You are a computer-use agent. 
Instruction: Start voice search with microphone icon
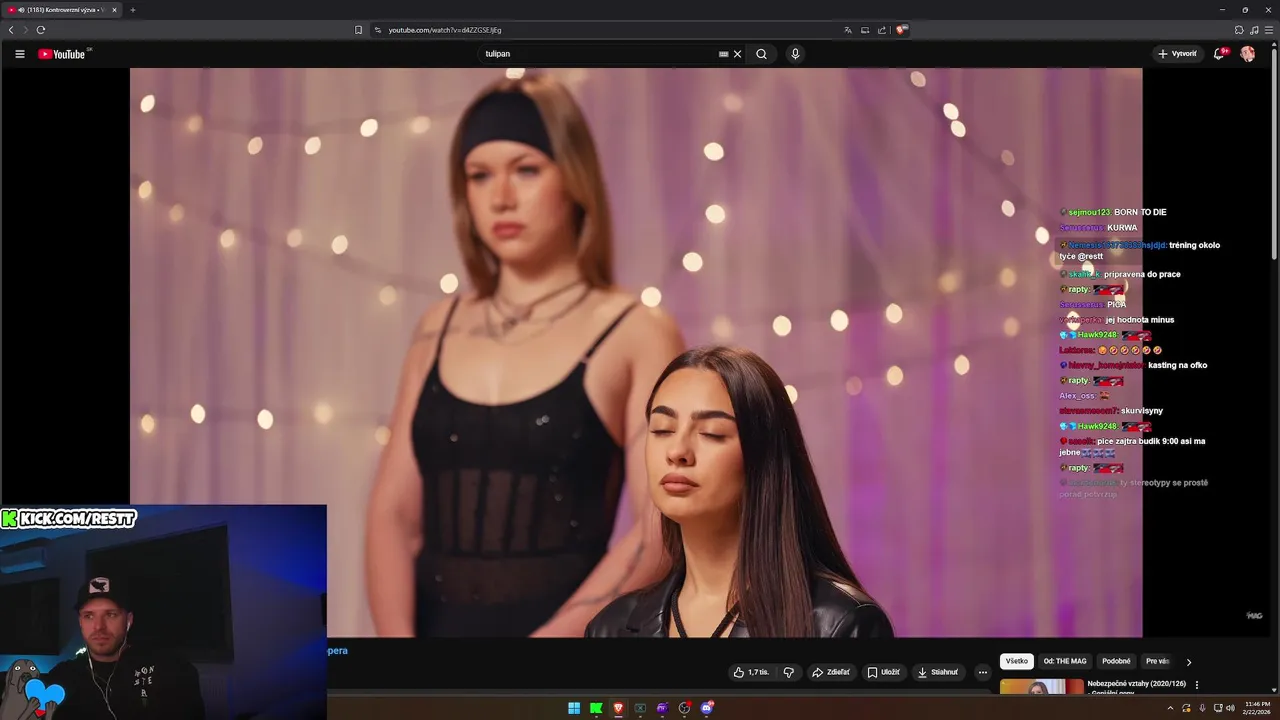[795, 54]
